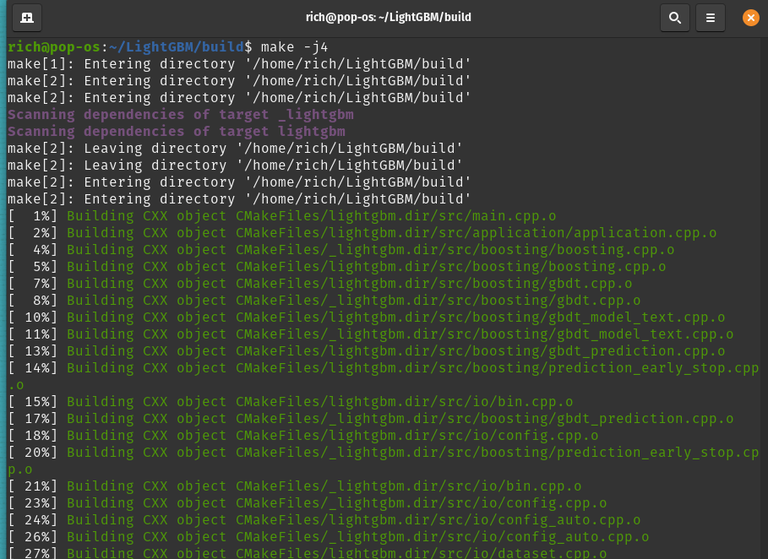Click the 10% line building gbdt_model_text.cpp.o
This screenshot has width=768, height=559.
point(366,317)
